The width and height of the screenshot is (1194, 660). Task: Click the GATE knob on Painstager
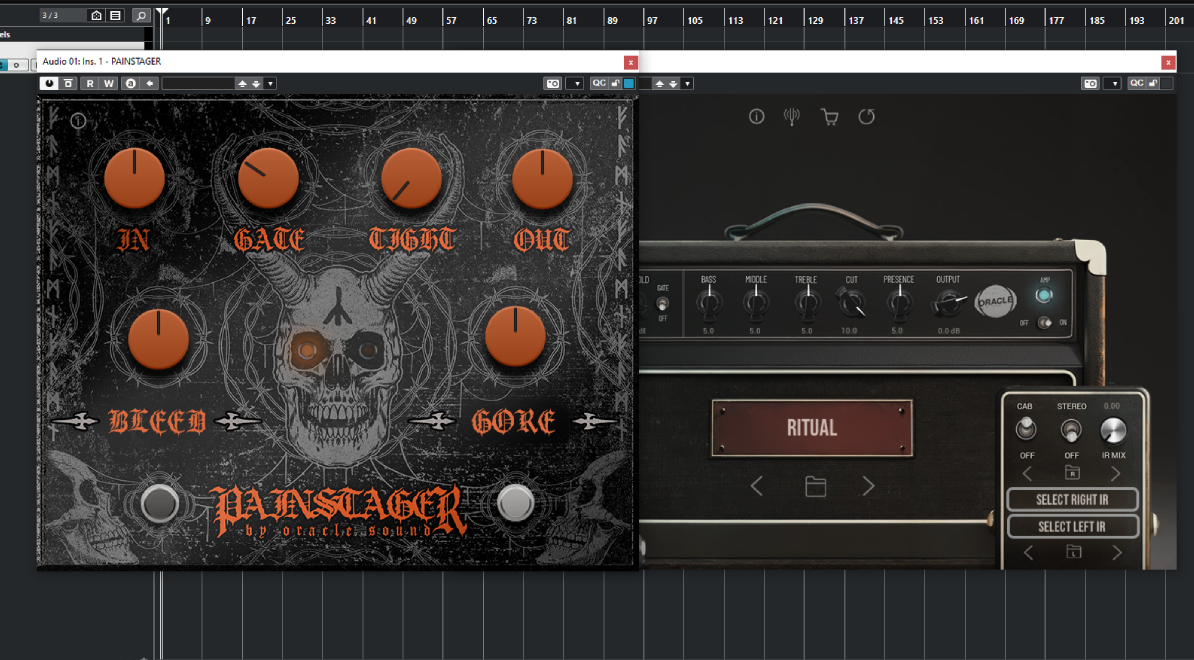coord(268,180)
